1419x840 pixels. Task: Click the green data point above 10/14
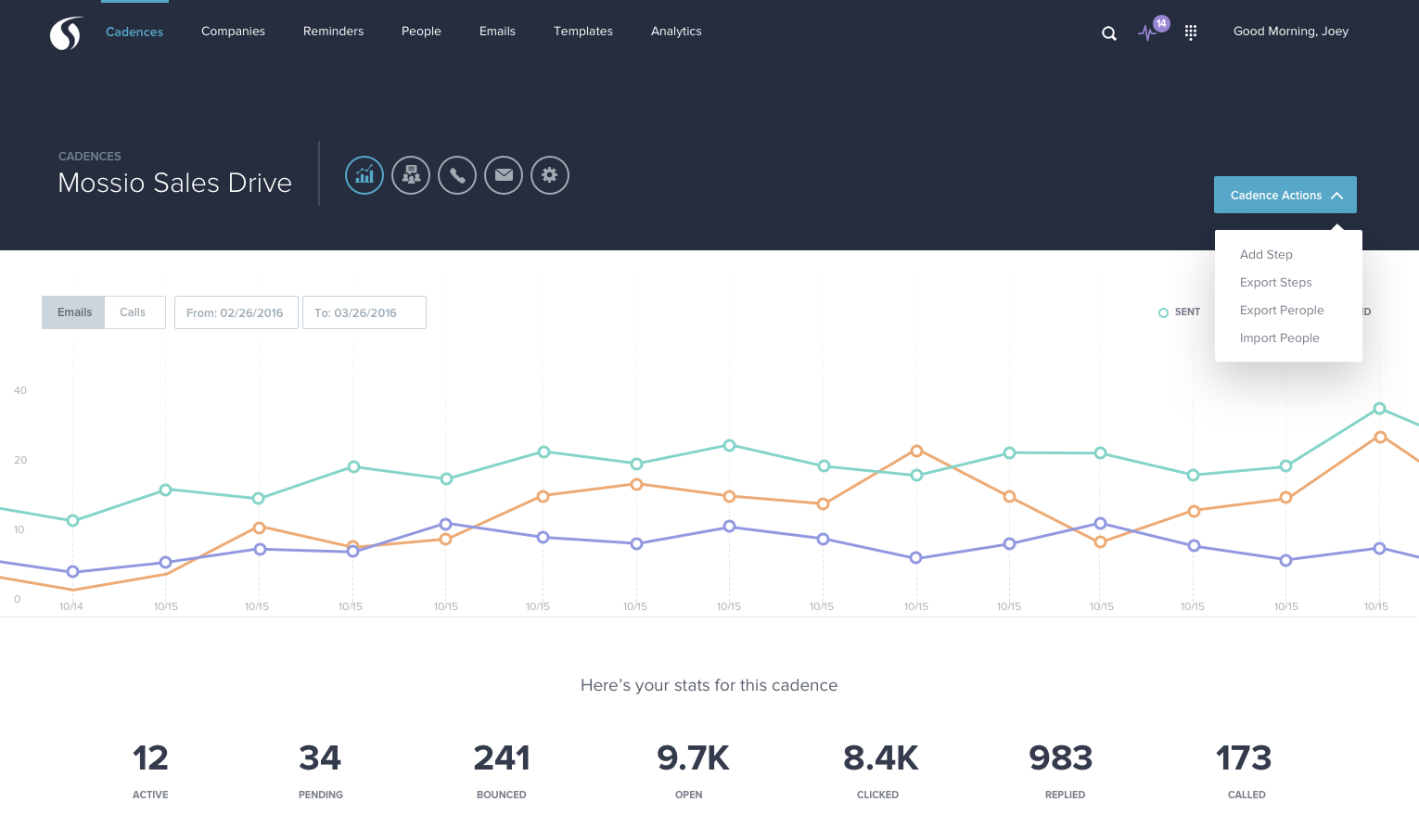click(72, 520)
